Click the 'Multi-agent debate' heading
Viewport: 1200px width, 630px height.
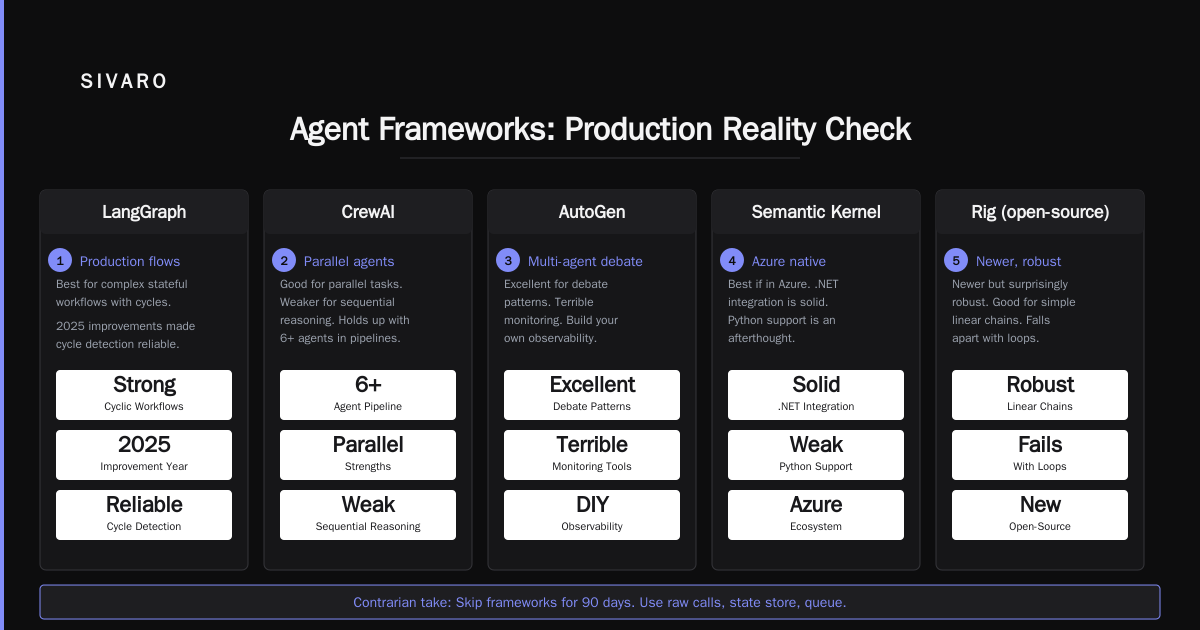pos(585,261)
